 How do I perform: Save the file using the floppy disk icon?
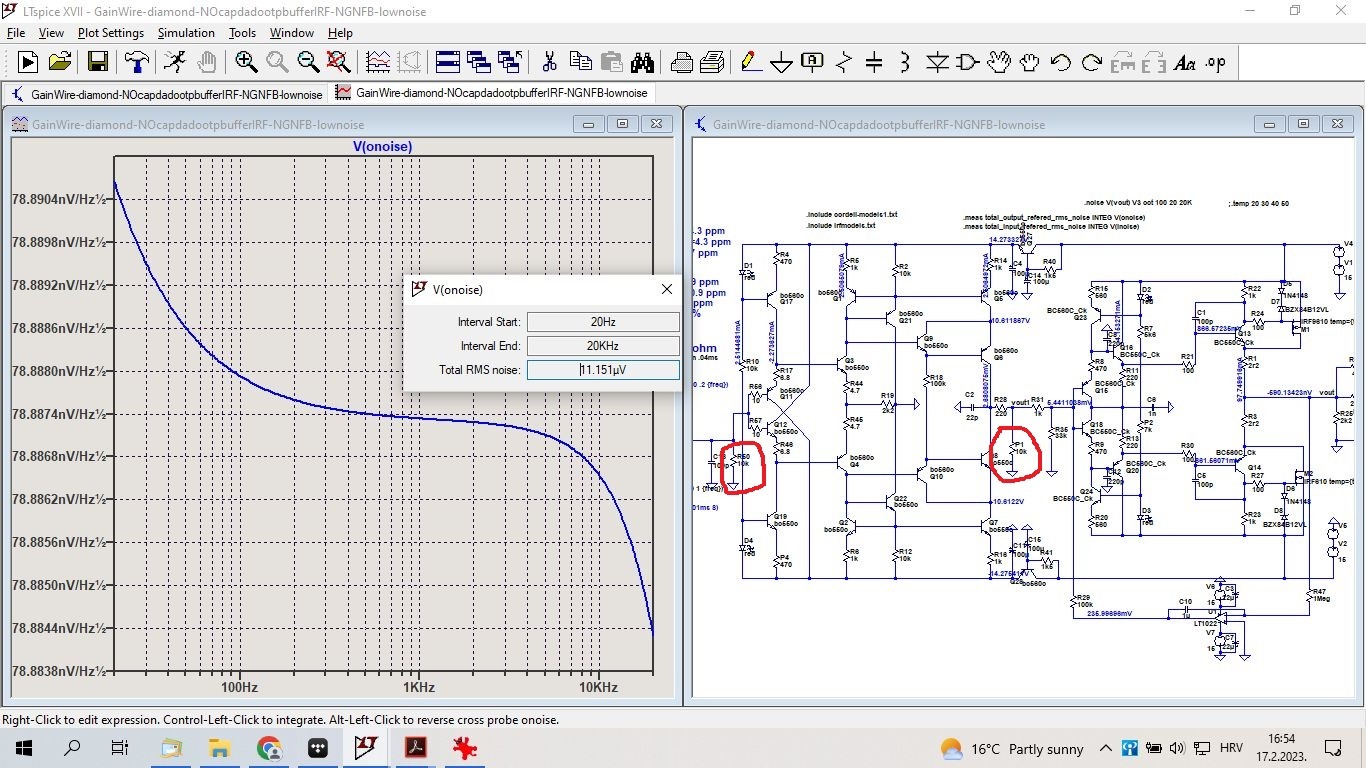tap(98, 62)
